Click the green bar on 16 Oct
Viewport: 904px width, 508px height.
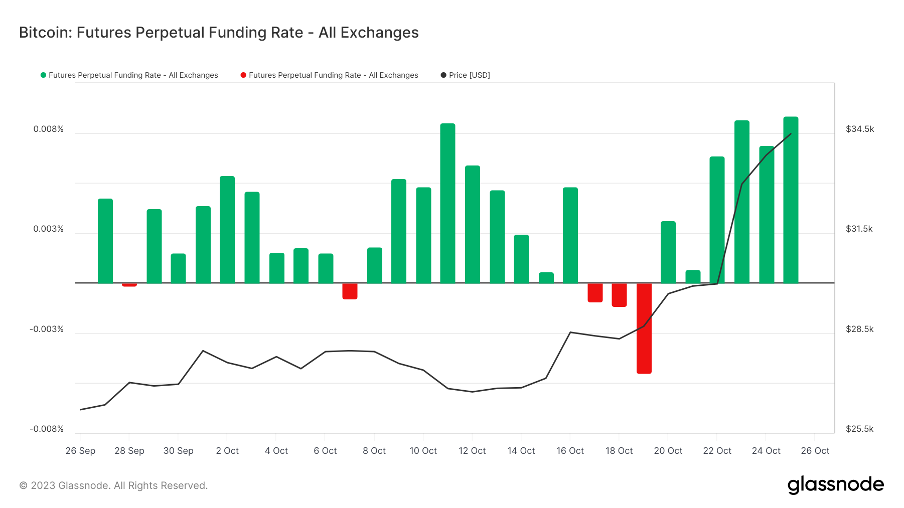pyautogui.click(x=570, y=235)
